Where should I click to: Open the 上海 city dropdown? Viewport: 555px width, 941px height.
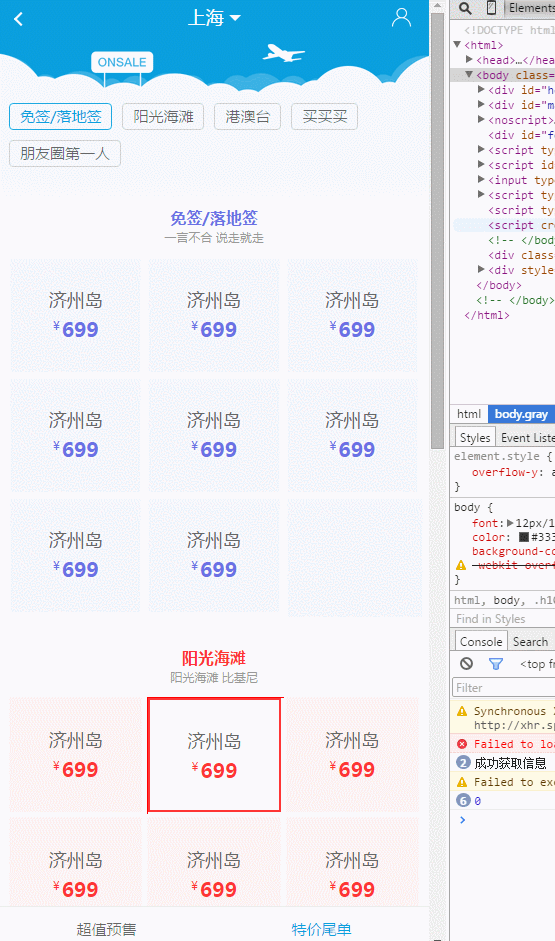(214, 17)
